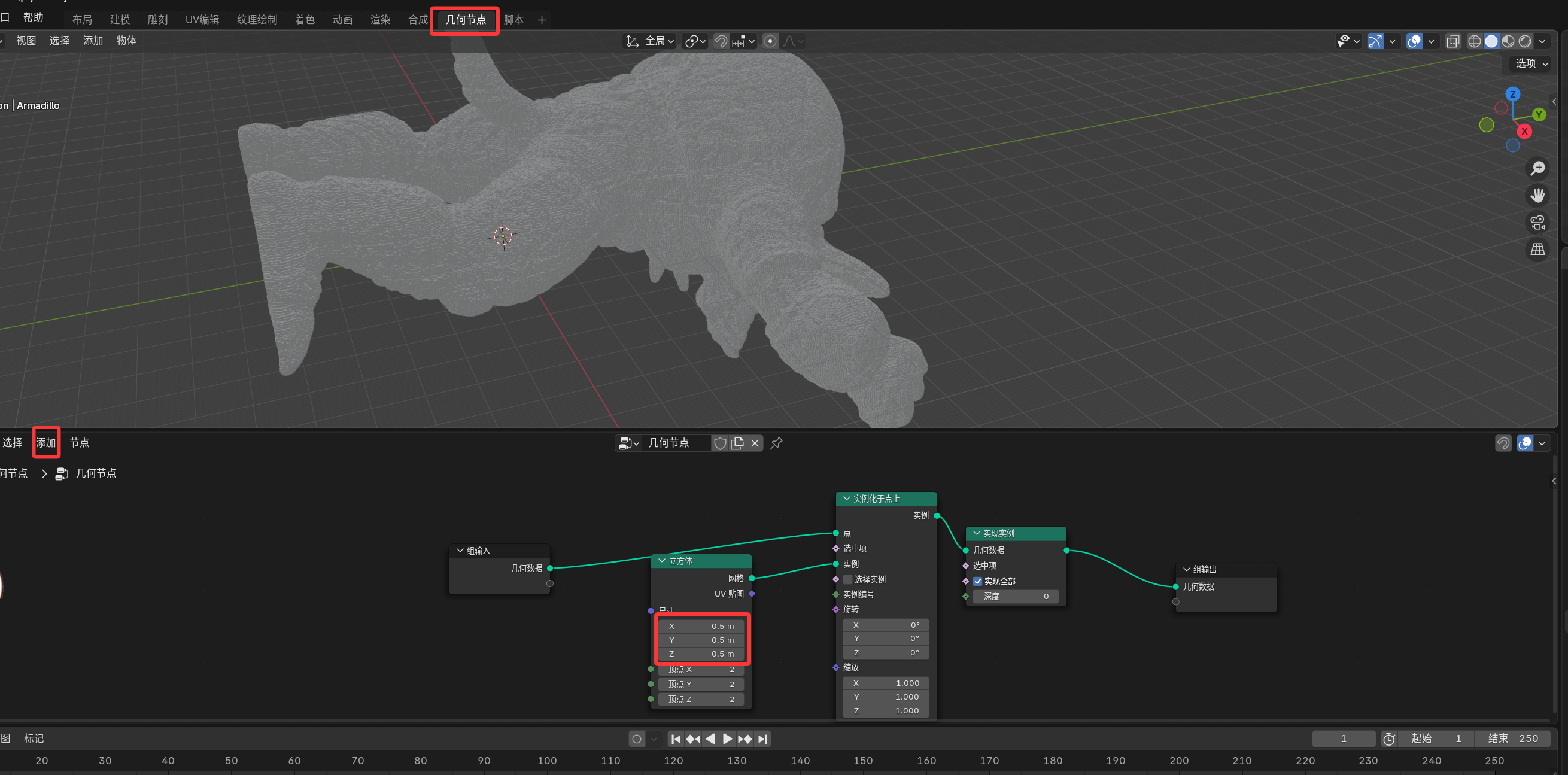Switch perspective/orthographic grid icon
1568x775 pixels.
coord(1537,249)
